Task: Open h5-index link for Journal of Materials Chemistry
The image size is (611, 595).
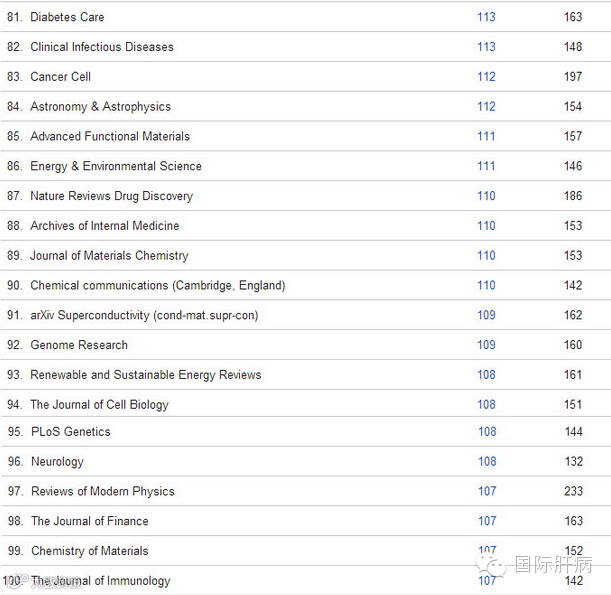Action: click(486, 255)
